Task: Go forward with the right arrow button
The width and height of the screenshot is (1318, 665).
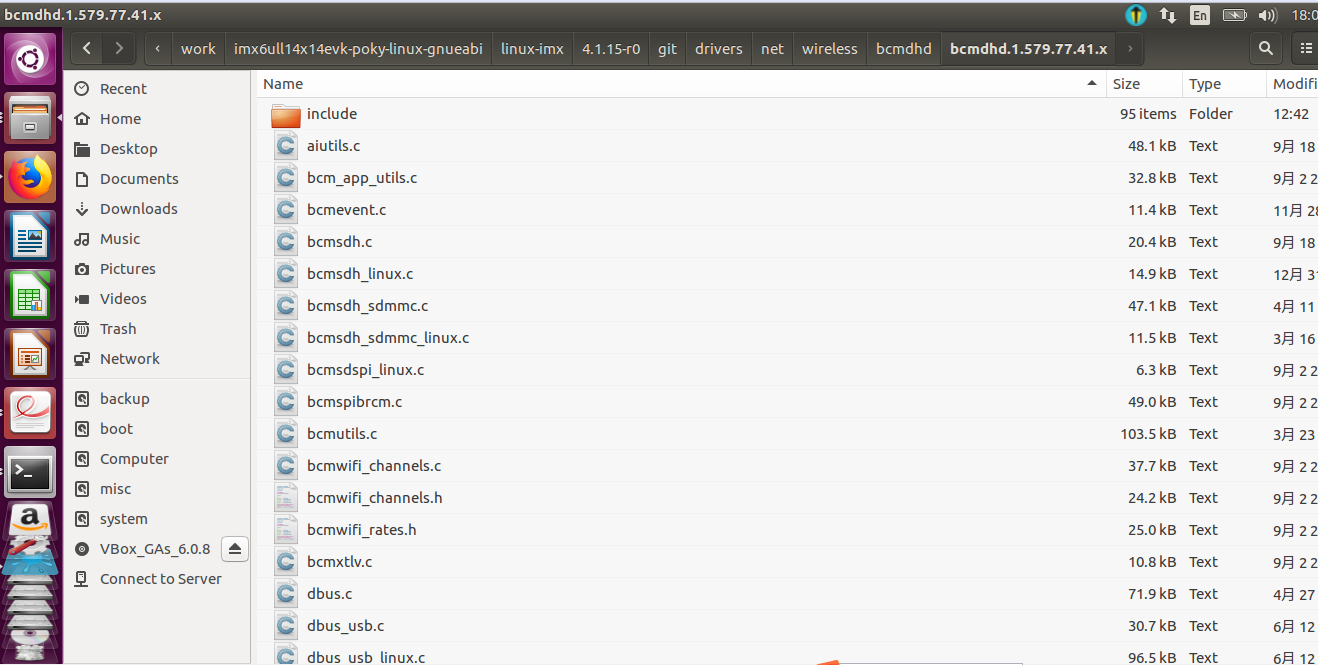Action: 119,48
